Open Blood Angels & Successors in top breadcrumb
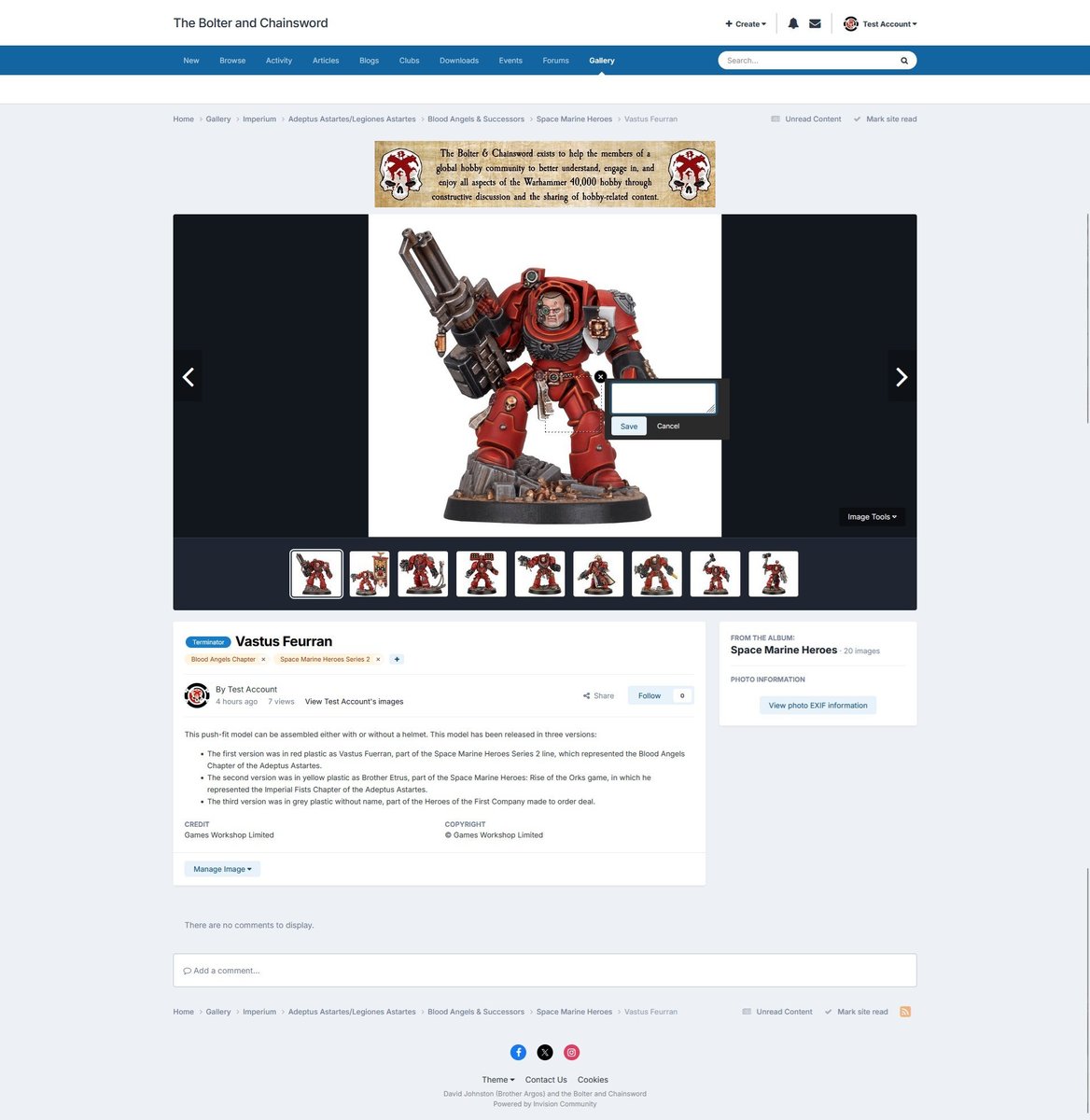 476,119
